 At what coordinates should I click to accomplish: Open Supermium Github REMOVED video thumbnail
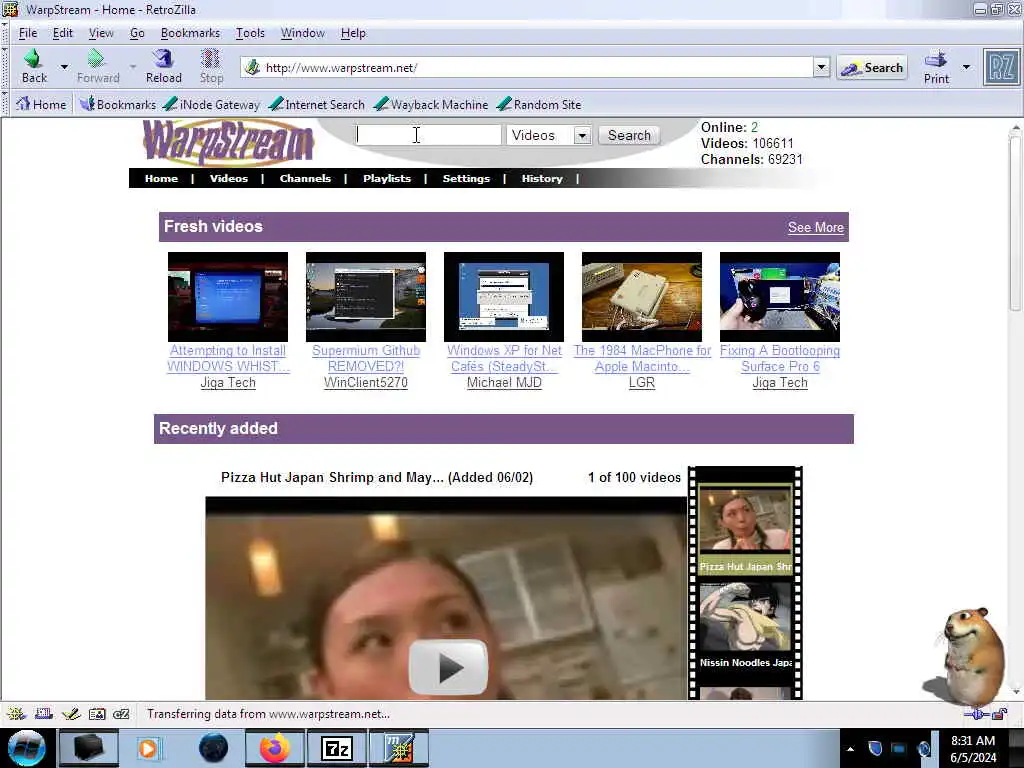(x=366, y=296)
